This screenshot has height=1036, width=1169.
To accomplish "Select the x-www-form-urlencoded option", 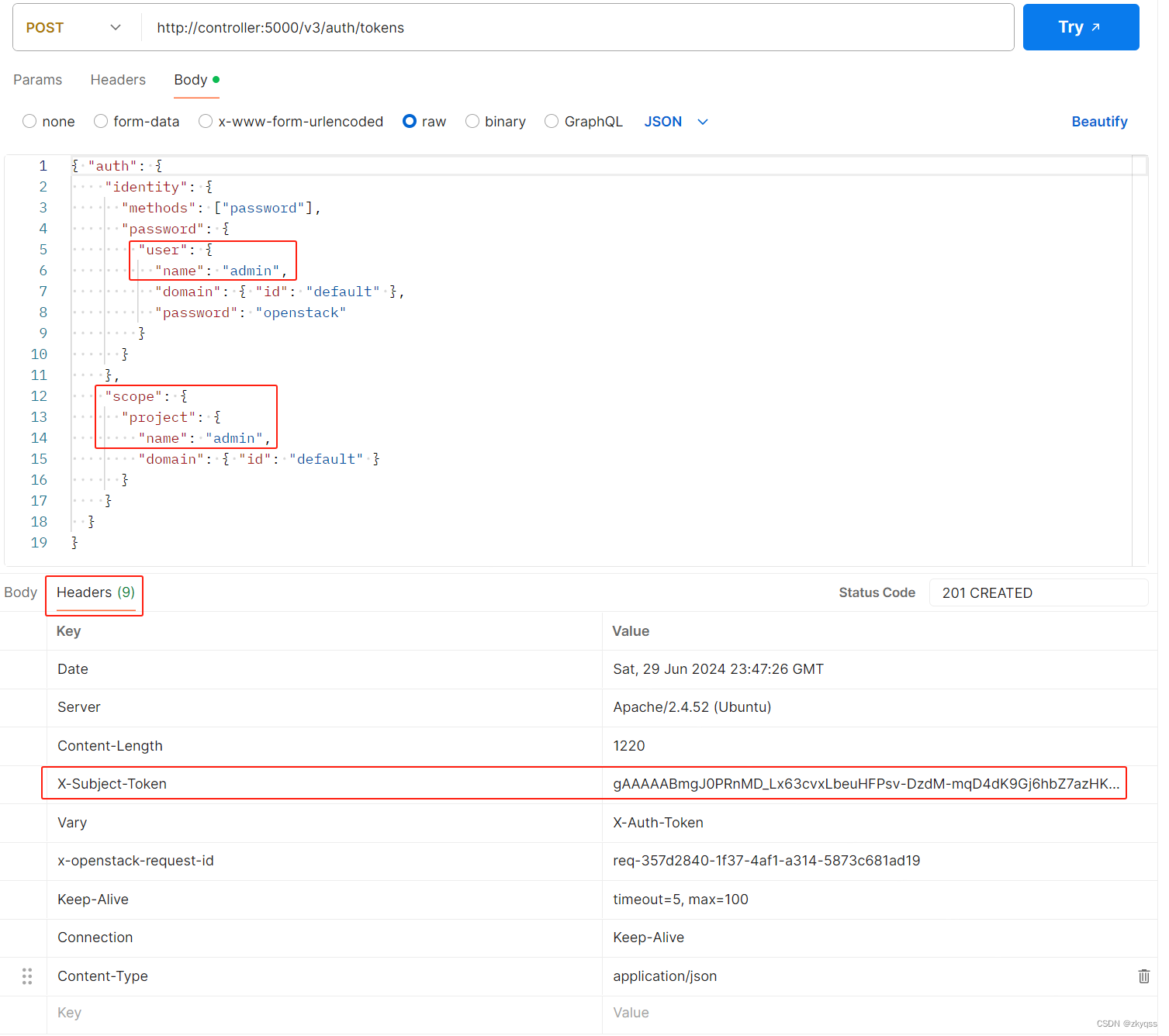I will [291, 122].
